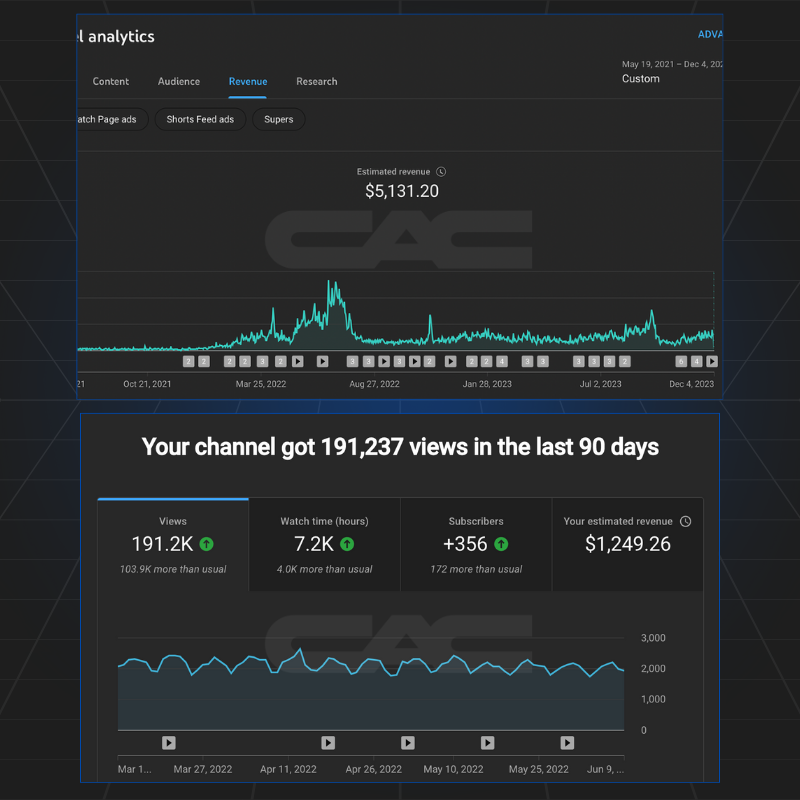The image size is (800, 800).
Task: Click the May 25, 2022 date label
Action: click(538, 769)
